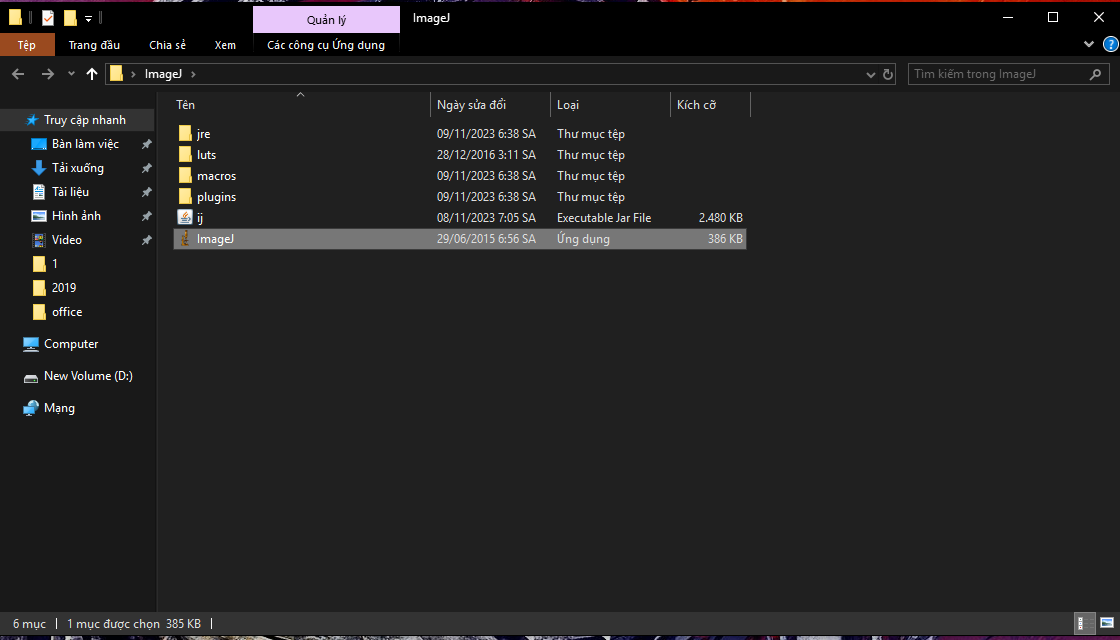Click the New folder quick access icon
The width and height of the screenshot is (1120, 640).
(69, 18)
